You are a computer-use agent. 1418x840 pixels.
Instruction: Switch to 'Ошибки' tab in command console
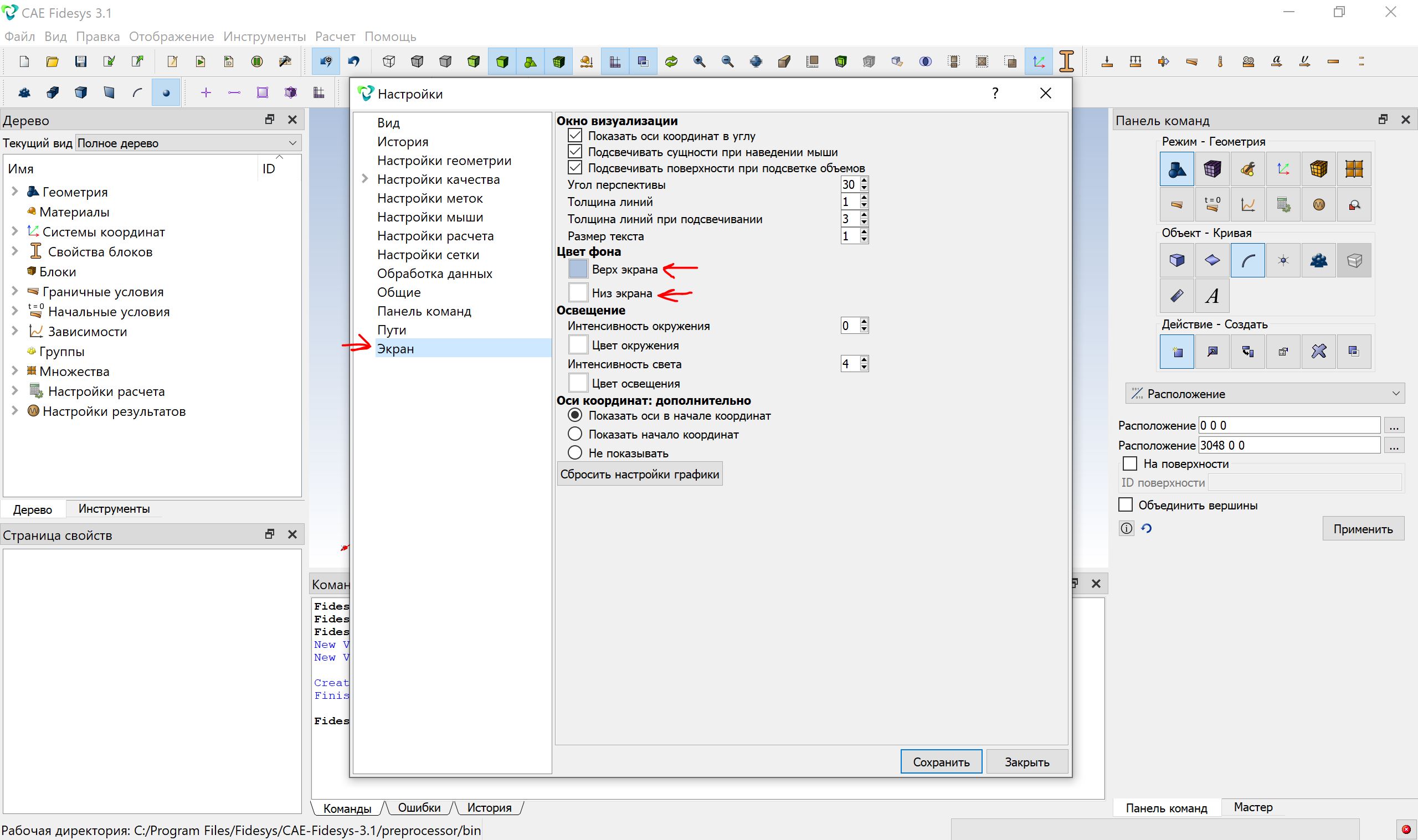click(419, 808)
